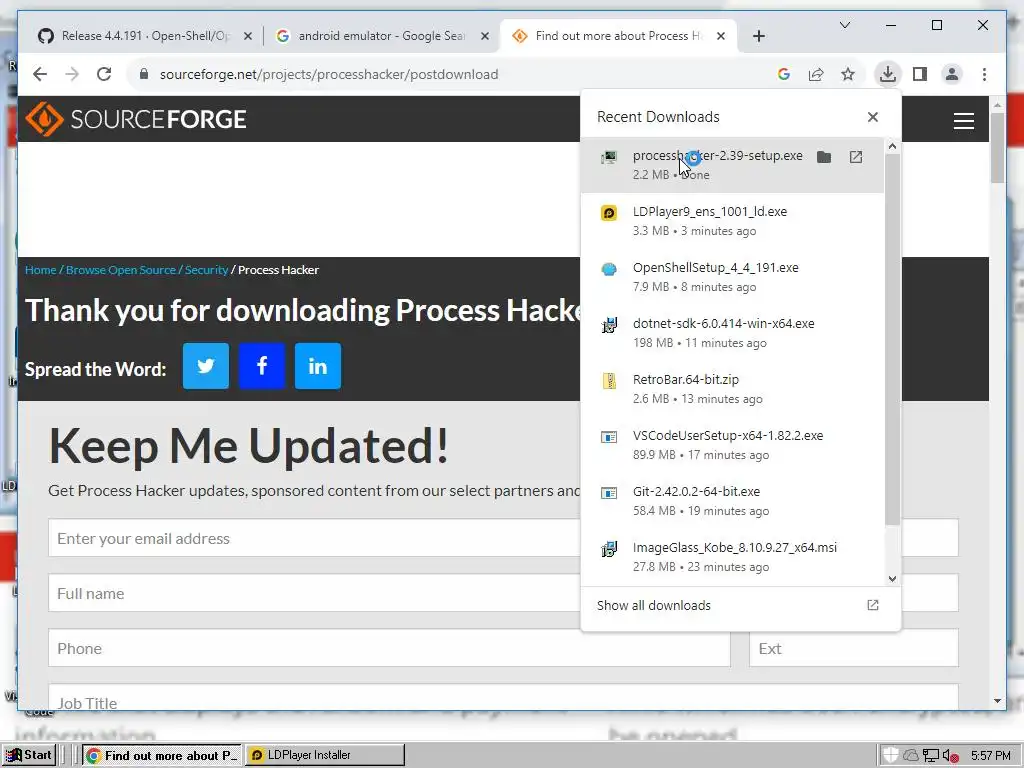The height and width of the screenshot is (768, 1024).
Task: Bookmark this page with star icon
Action: 848,74
